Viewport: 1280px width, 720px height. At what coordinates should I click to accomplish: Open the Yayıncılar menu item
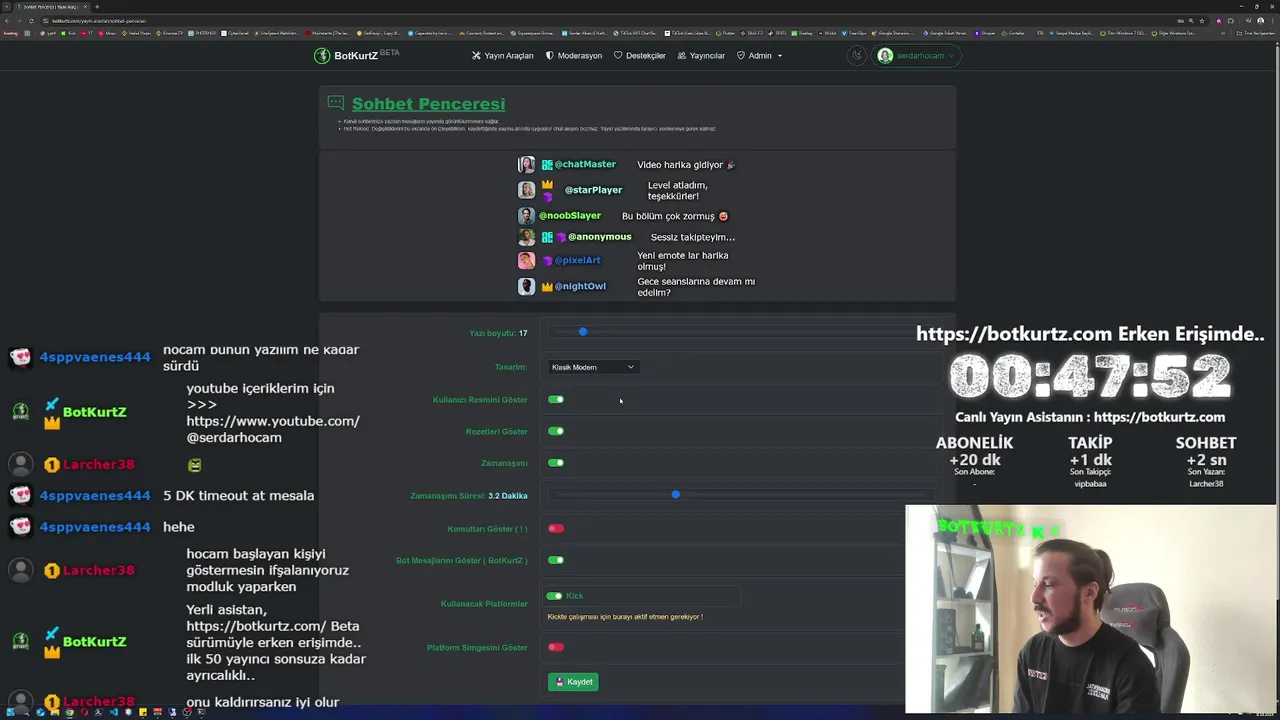click(x=701, y=56)
